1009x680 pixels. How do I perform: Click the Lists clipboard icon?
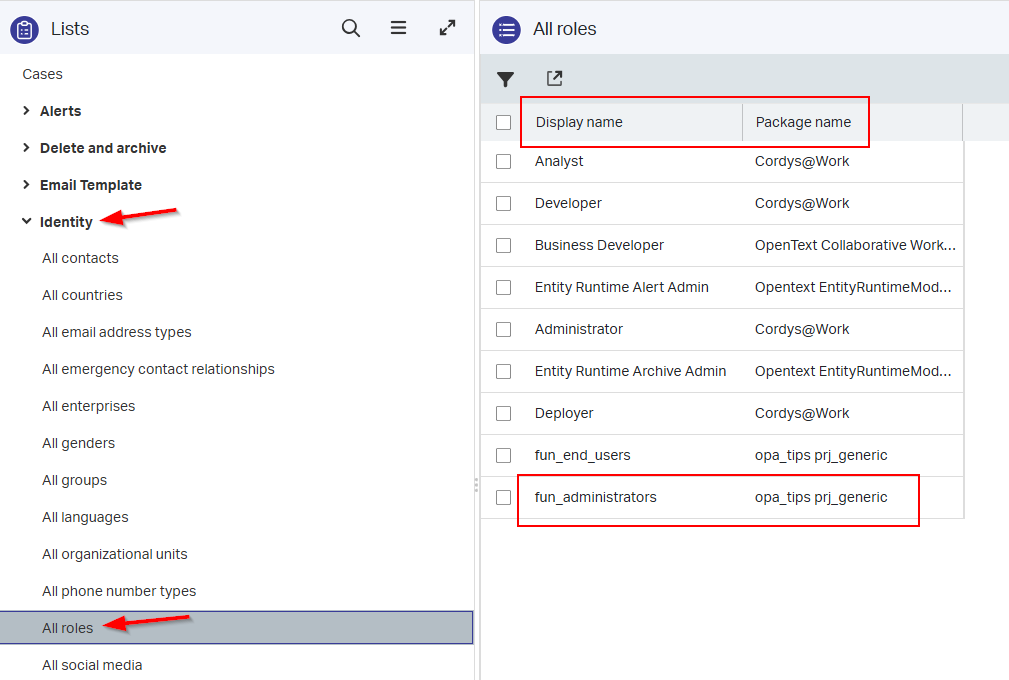pos(25,30)
